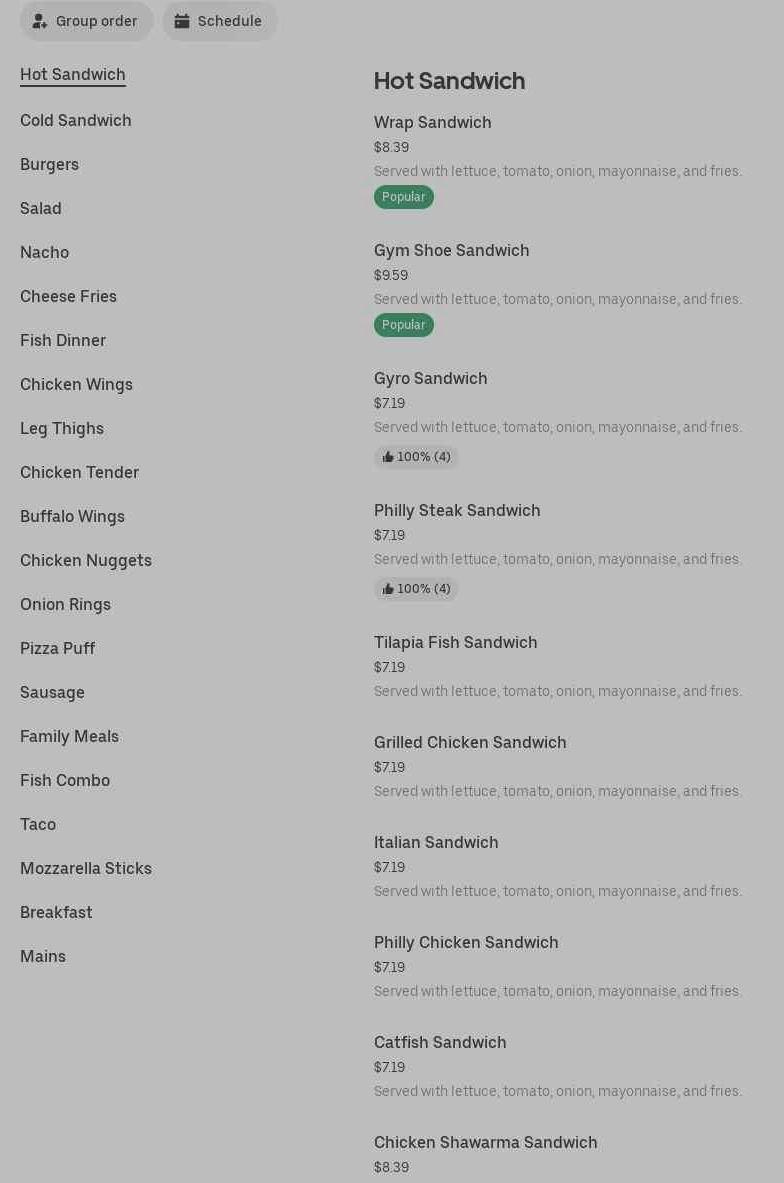Navigate to Mozzarella Sticks category

[86, 869]
